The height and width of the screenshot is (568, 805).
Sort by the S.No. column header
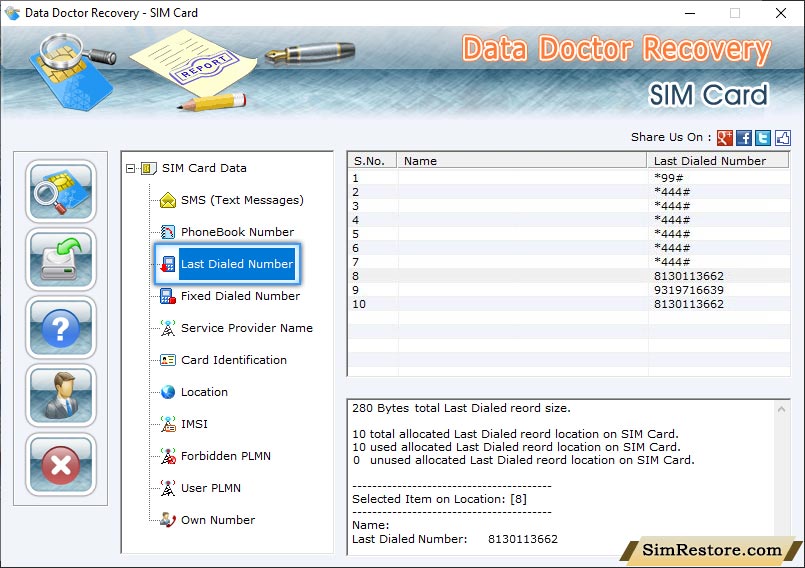click(x=373, y=161)
